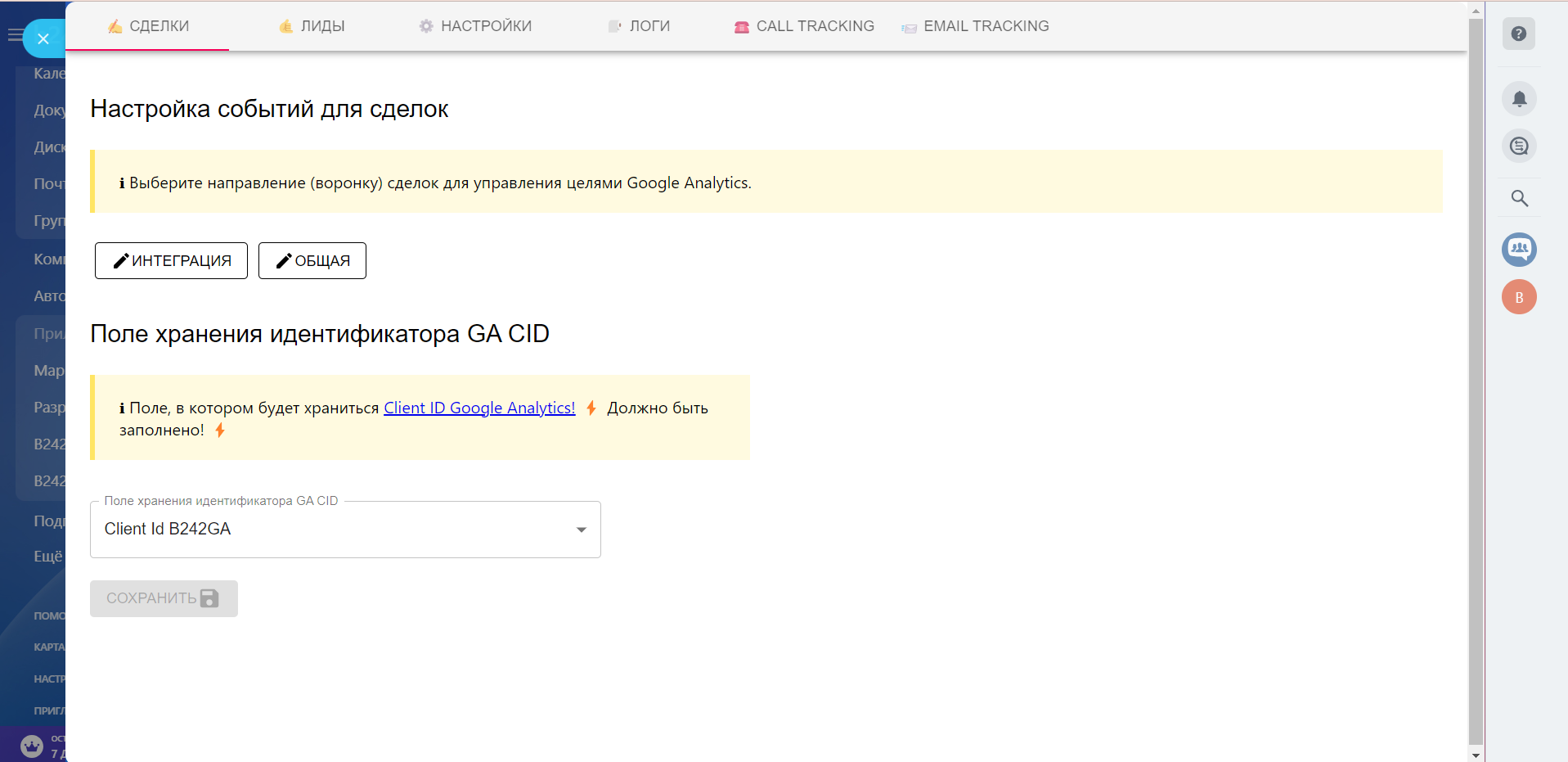Screen dimensions: 1568x762
Task: Click the orange user avatar B
Action: coord(1519,297)
